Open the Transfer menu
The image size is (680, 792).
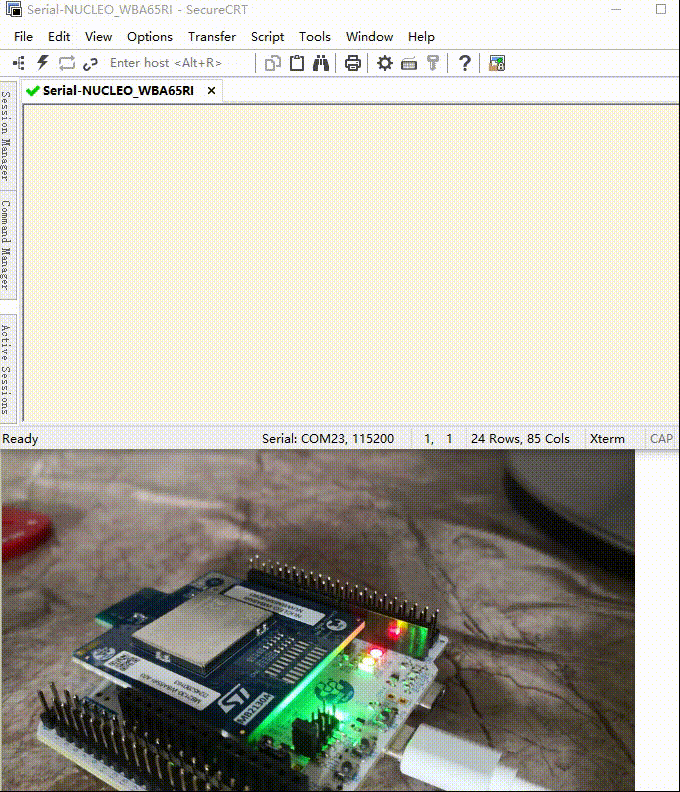pos(212,36)
